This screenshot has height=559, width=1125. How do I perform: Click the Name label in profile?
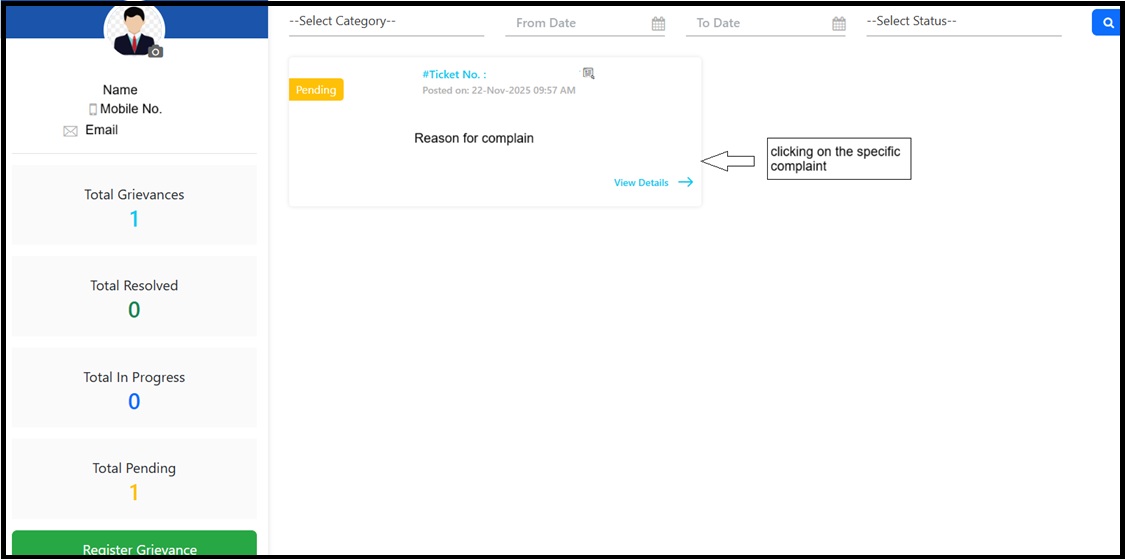pyautogui.click(x=120, y=90)
